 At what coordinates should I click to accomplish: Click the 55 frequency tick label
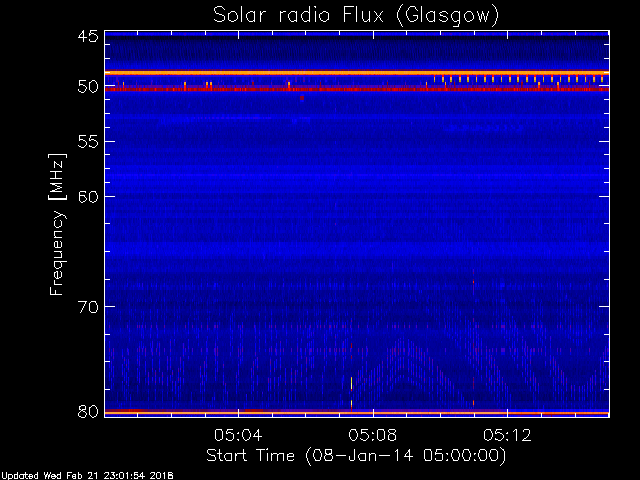coord(87,142)
